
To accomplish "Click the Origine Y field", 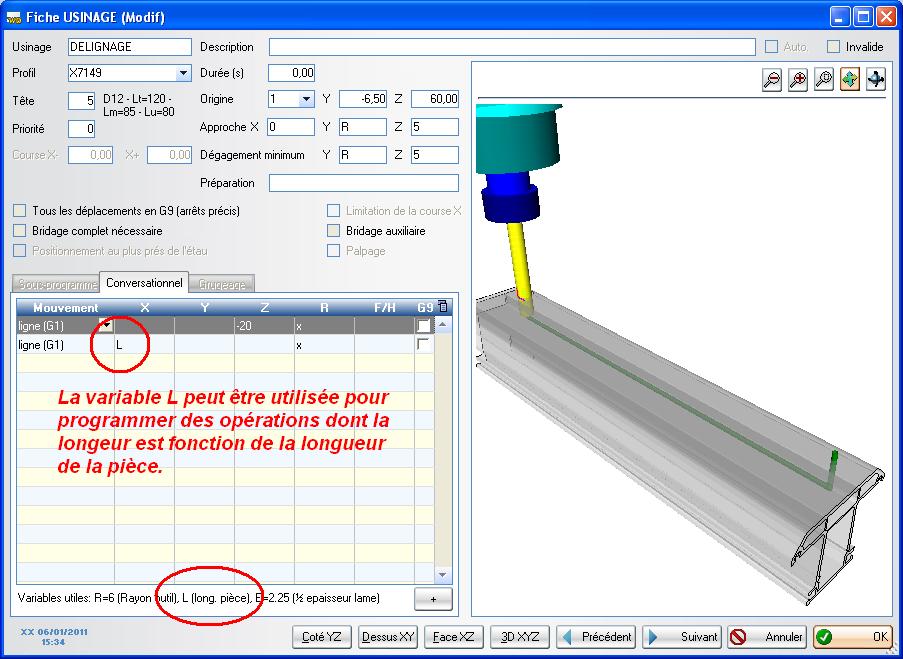I will 363,99.
